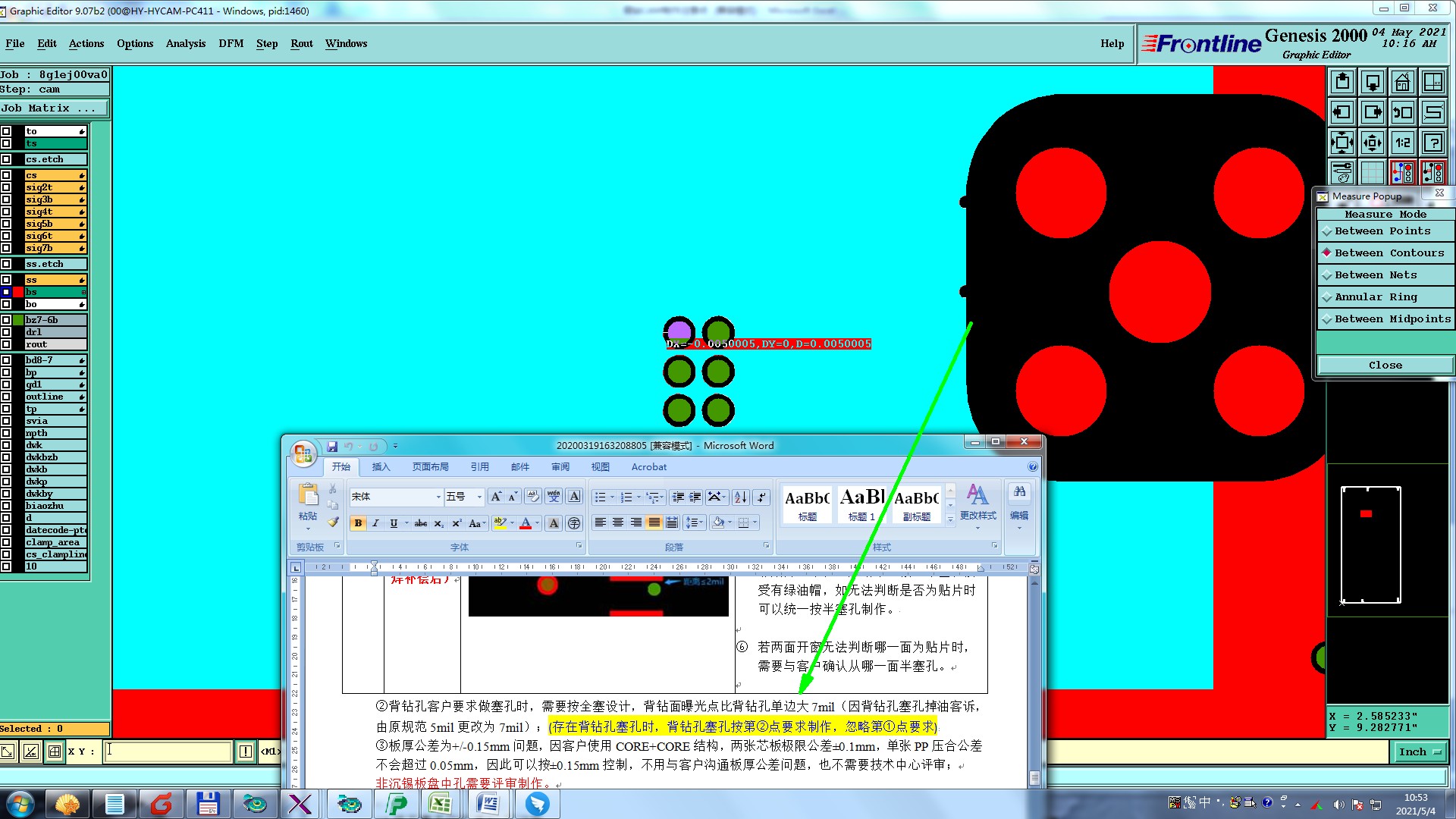
Task: Expand the line spacing dropdown
Action: coord(693,522)
